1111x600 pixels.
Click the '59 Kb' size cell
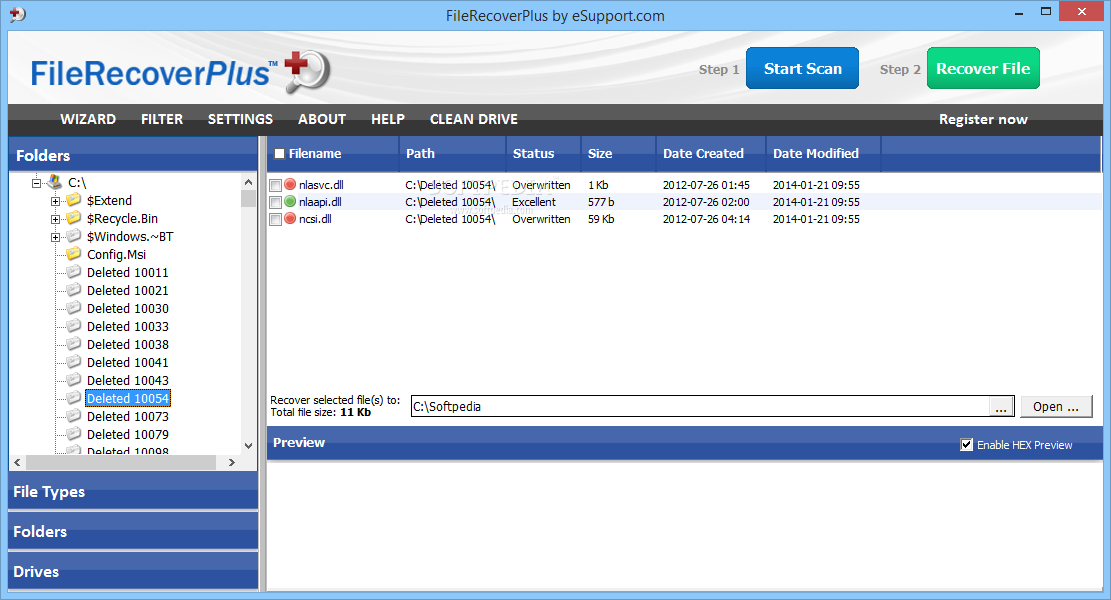(x=601, y=219)
